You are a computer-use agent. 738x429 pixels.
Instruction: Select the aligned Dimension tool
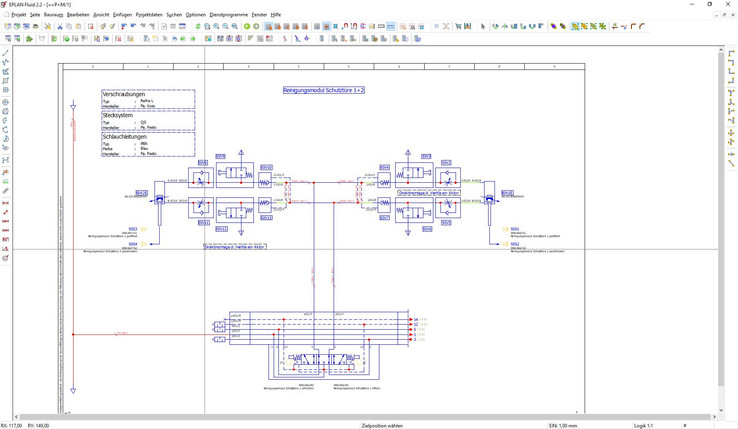point(6,212)
